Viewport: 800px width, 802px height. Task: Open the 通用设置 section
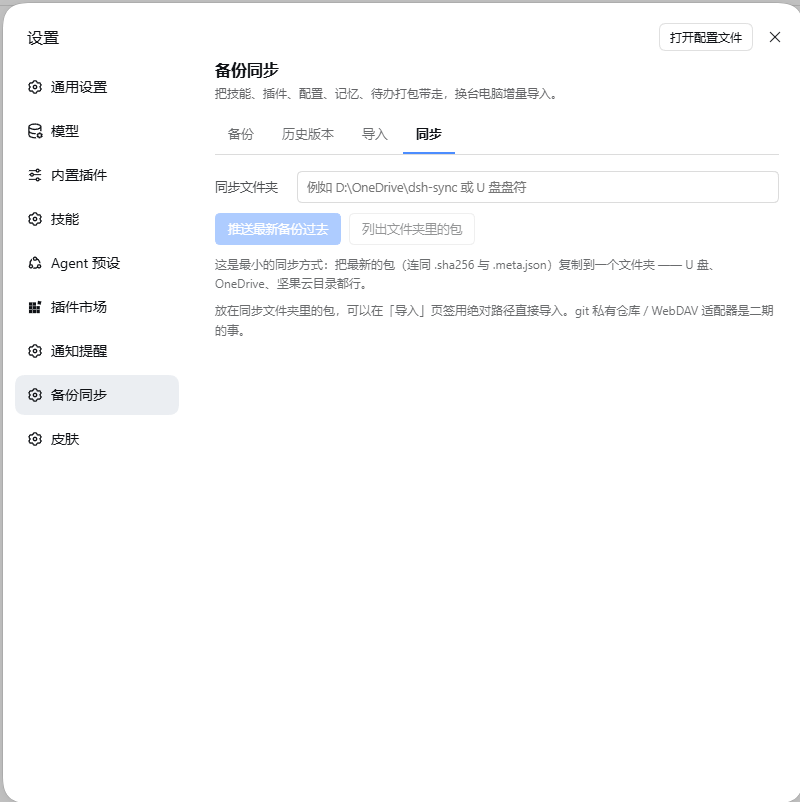click(x=97, y=87)
